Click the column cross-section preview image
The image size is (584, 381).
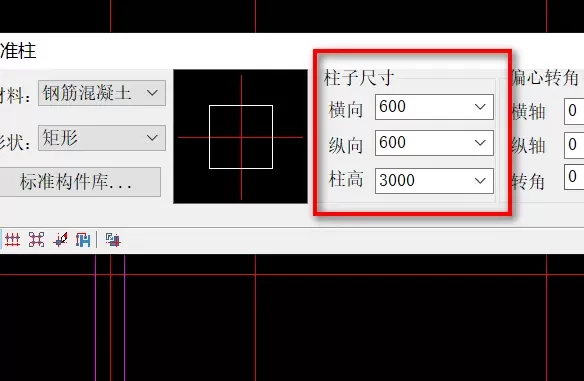click(x=241, y=136)
